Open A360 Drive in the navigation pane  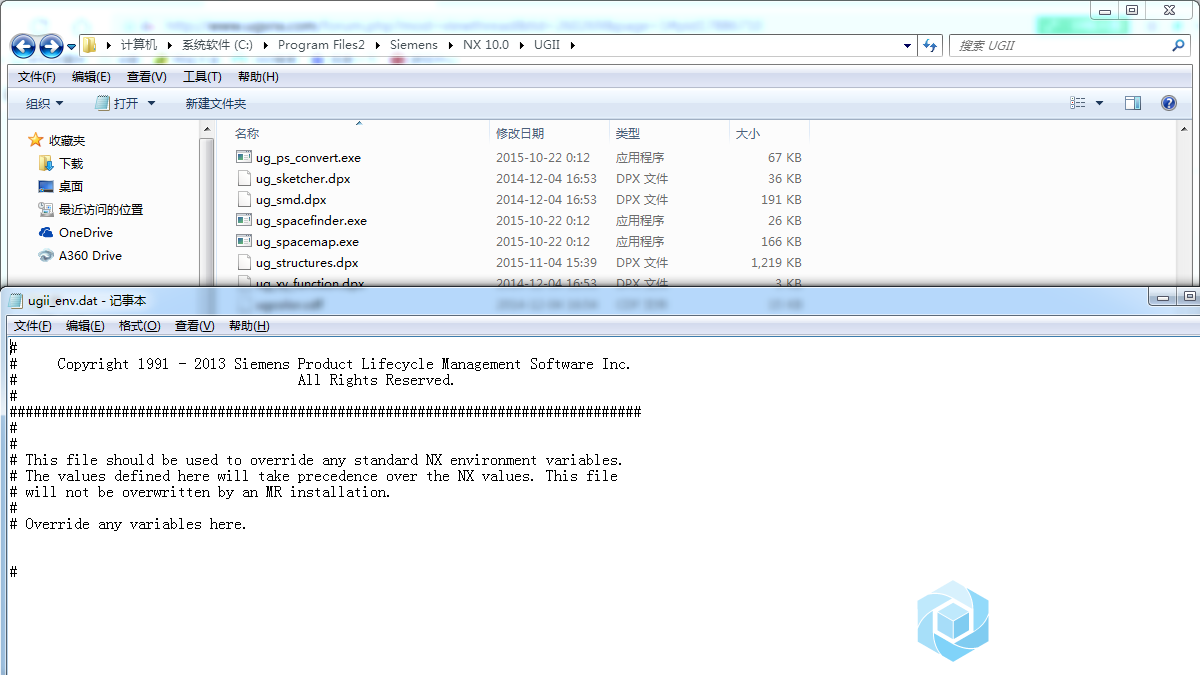tap(80, 255)
